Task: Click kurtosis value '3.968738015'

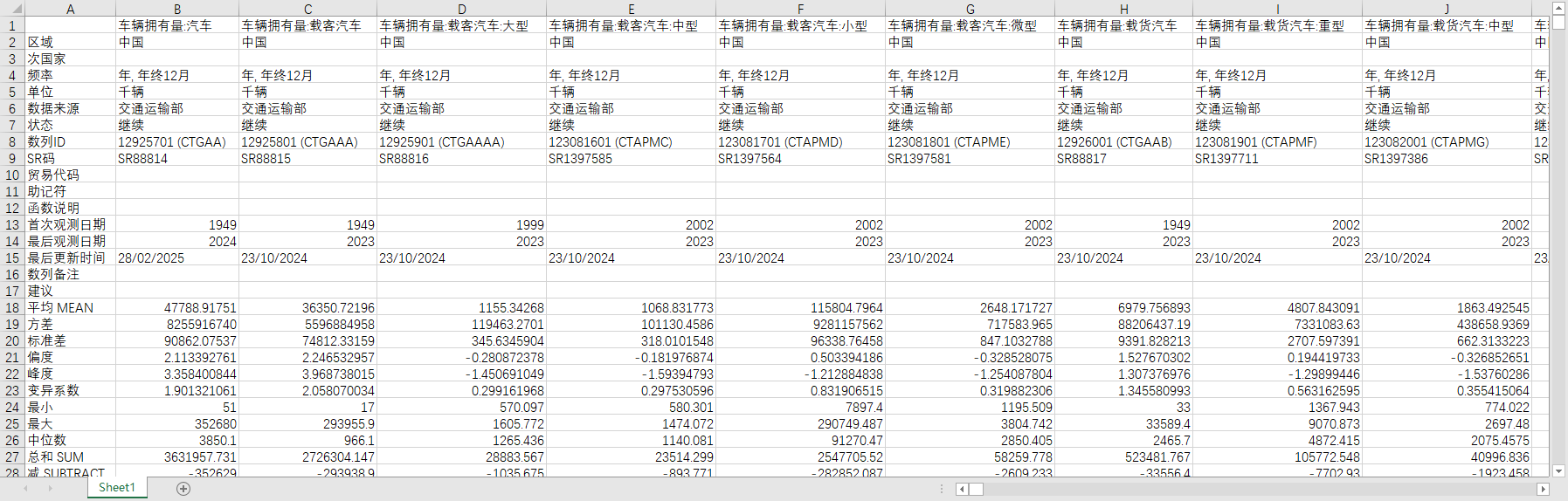Action: coord(307,374)
